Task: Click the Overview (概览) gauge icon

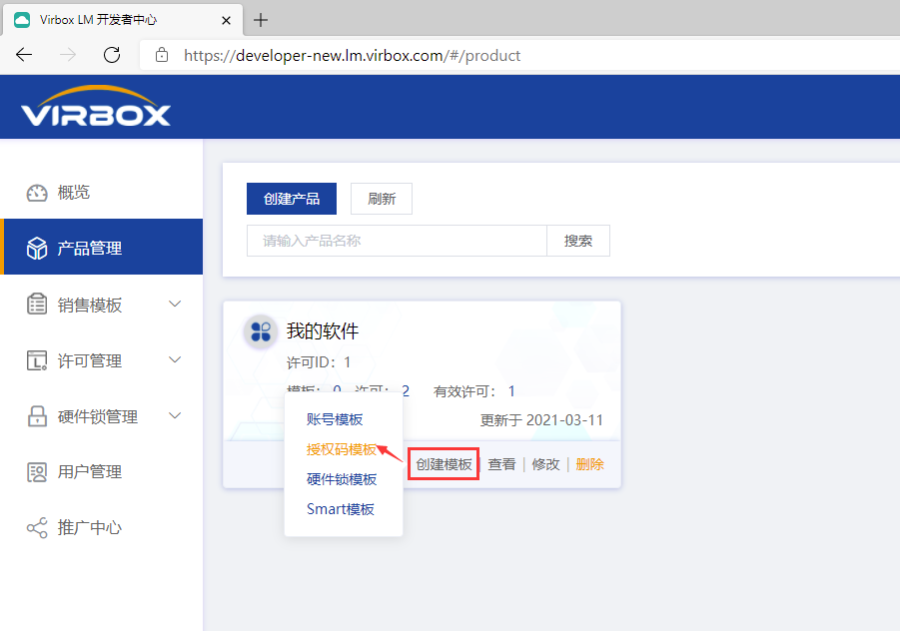Action: point(37,193)
